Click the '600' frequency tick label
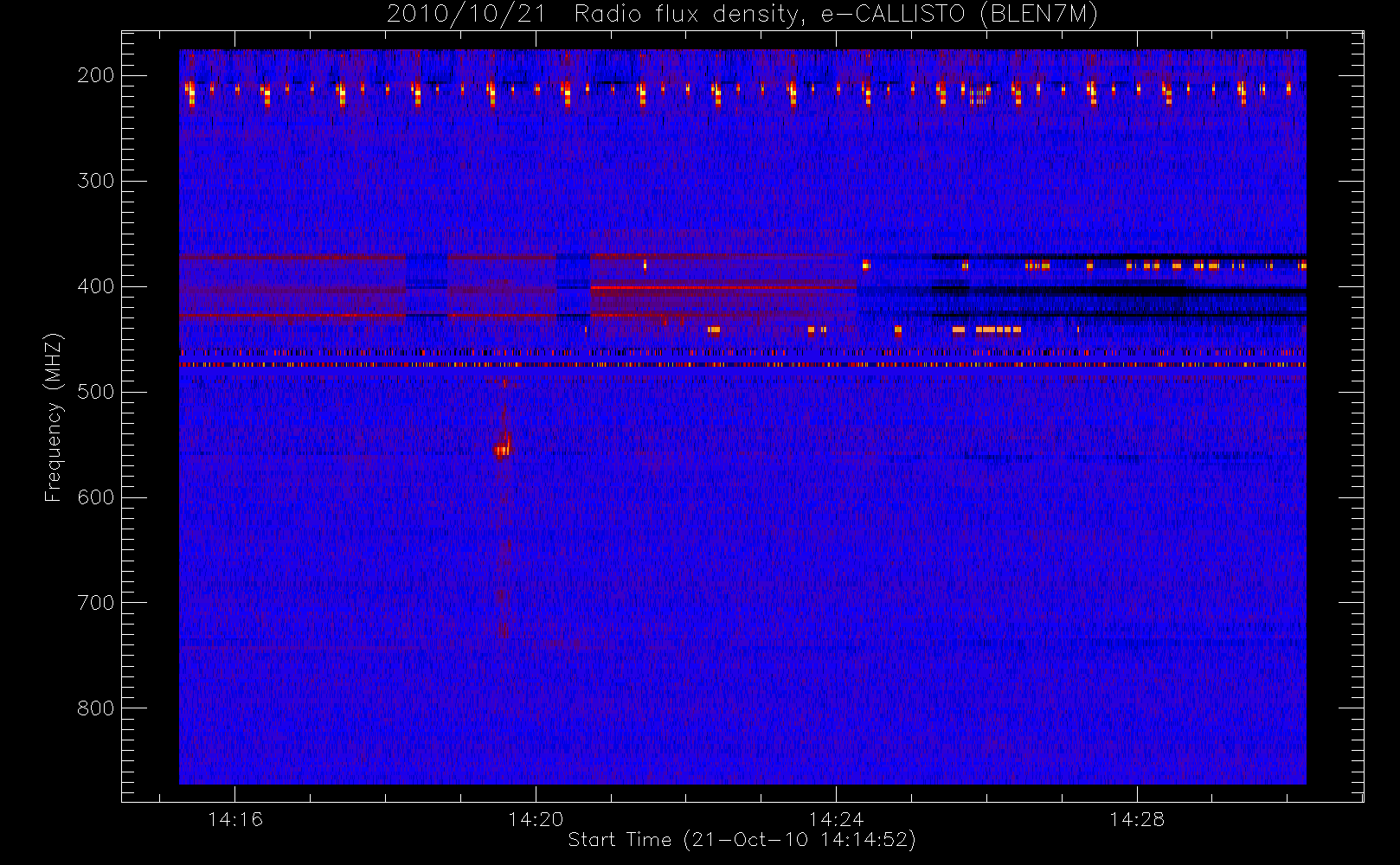 point(96,497)
